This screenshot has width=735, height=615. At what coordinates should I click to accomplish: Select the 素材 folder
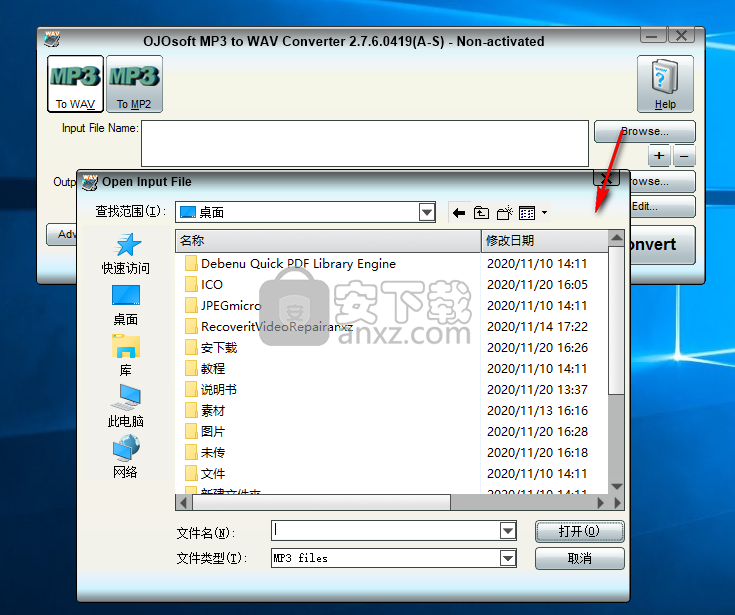[x=205, y=411]
